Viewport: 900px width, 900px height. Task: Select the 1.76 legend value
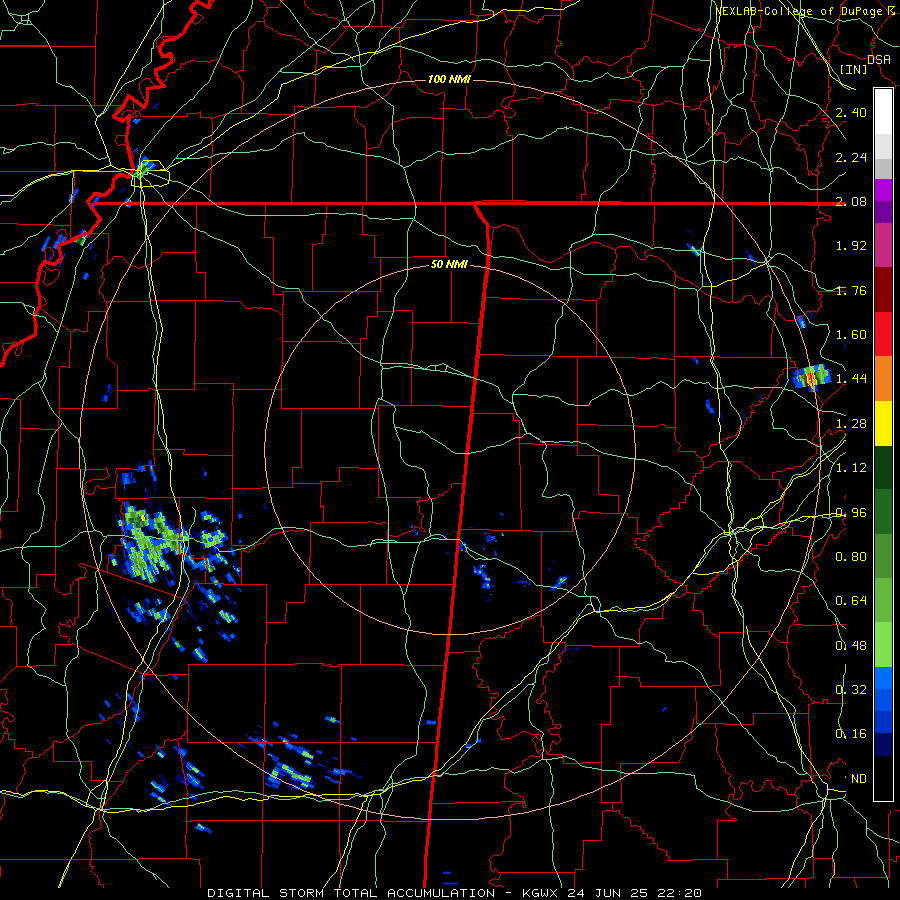[851, 290]
